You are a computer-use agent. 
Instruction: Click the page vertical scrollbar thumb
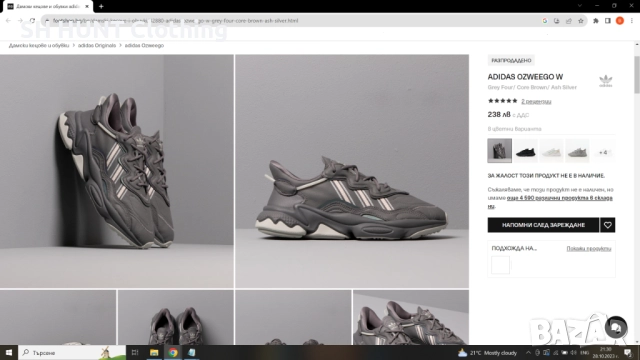pyautogui.click(x=637, y=75)
